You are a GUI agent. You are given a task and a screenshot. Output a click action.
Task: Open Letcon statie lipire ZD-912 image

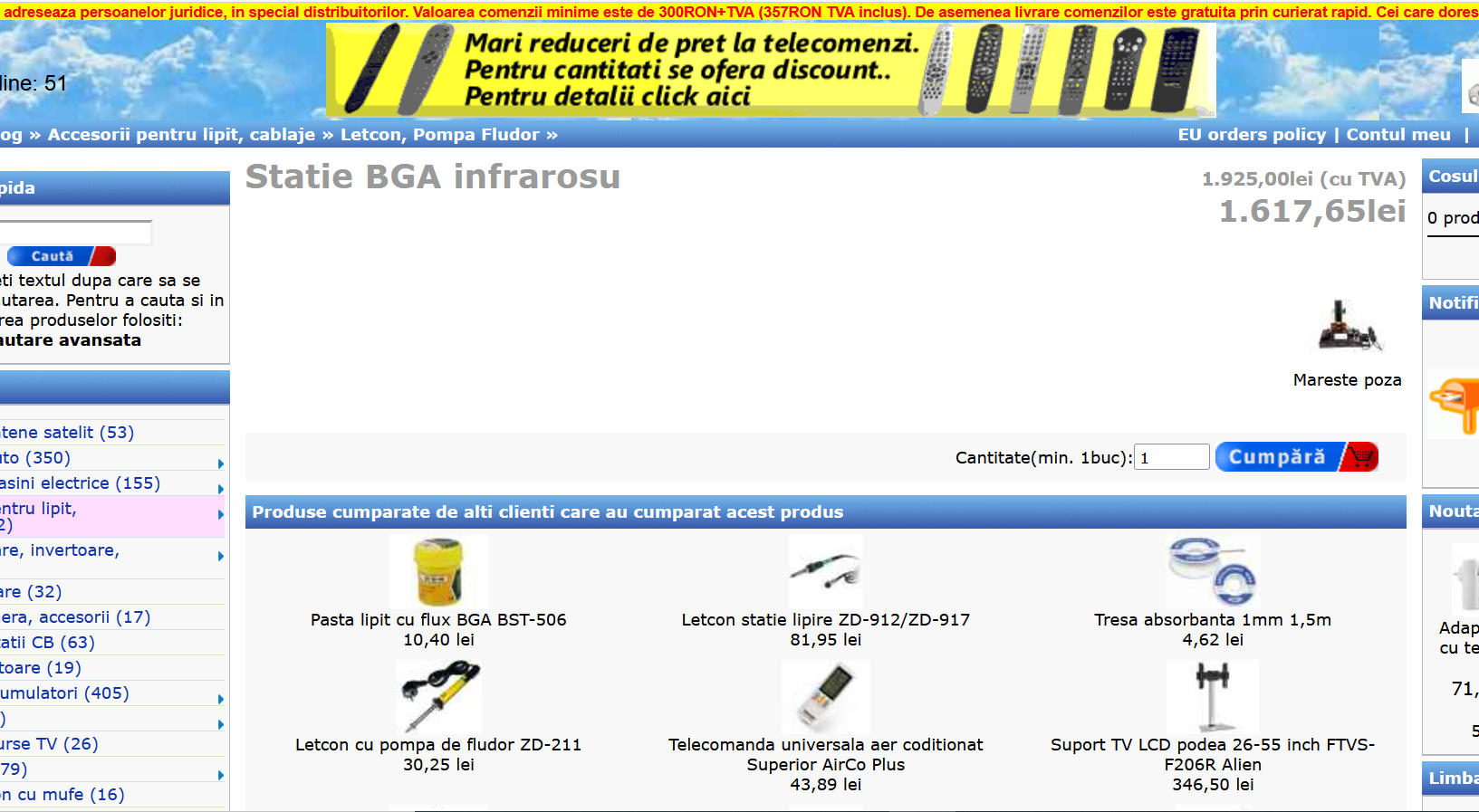click(825, 571)
